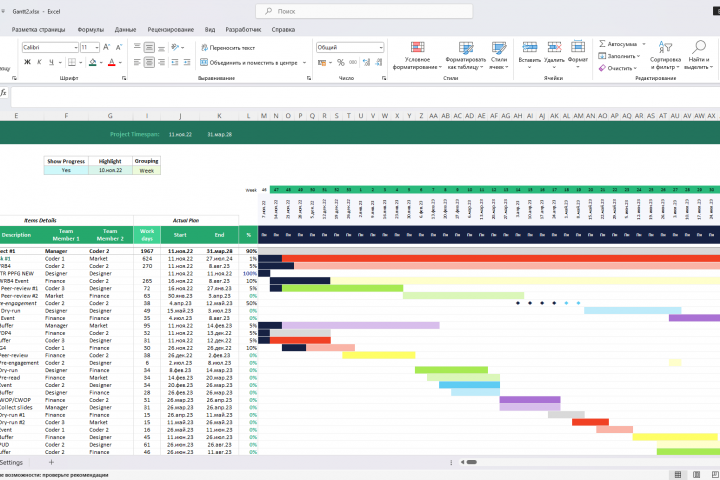The image size is (720, 480).
Task: Click the cell borders icon
Action: coord(72,62)
